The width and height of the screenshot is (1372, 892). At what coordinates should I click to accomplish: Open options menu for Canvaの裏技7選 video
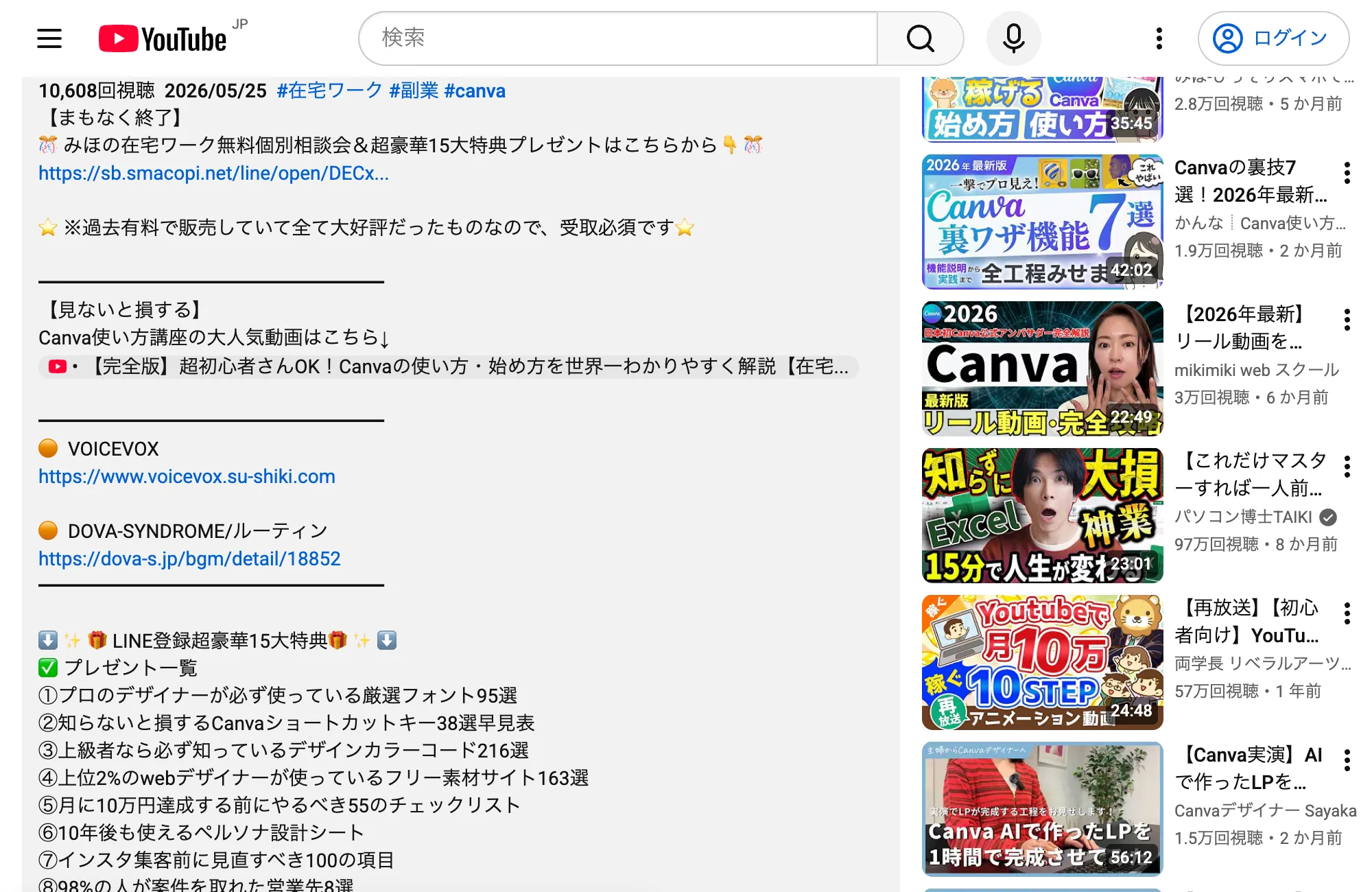point(1347,173)
